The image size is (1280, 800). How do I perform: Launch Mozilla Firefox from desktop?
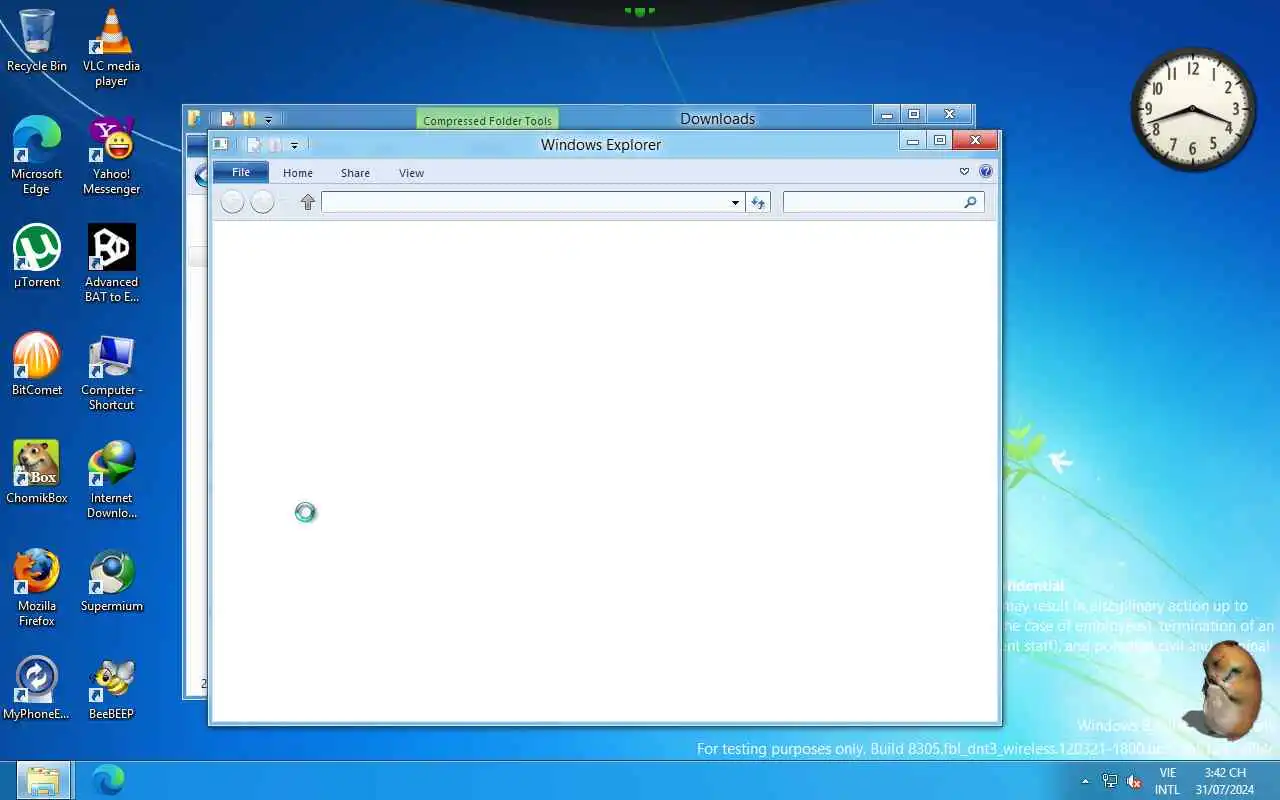pos(37,588)
